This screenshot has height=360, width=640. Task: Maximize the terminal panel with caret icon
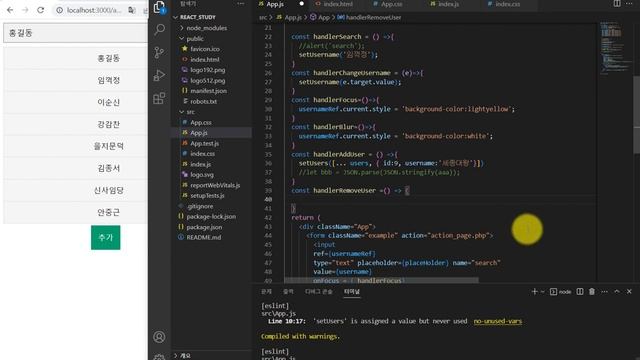pos(617,291)
